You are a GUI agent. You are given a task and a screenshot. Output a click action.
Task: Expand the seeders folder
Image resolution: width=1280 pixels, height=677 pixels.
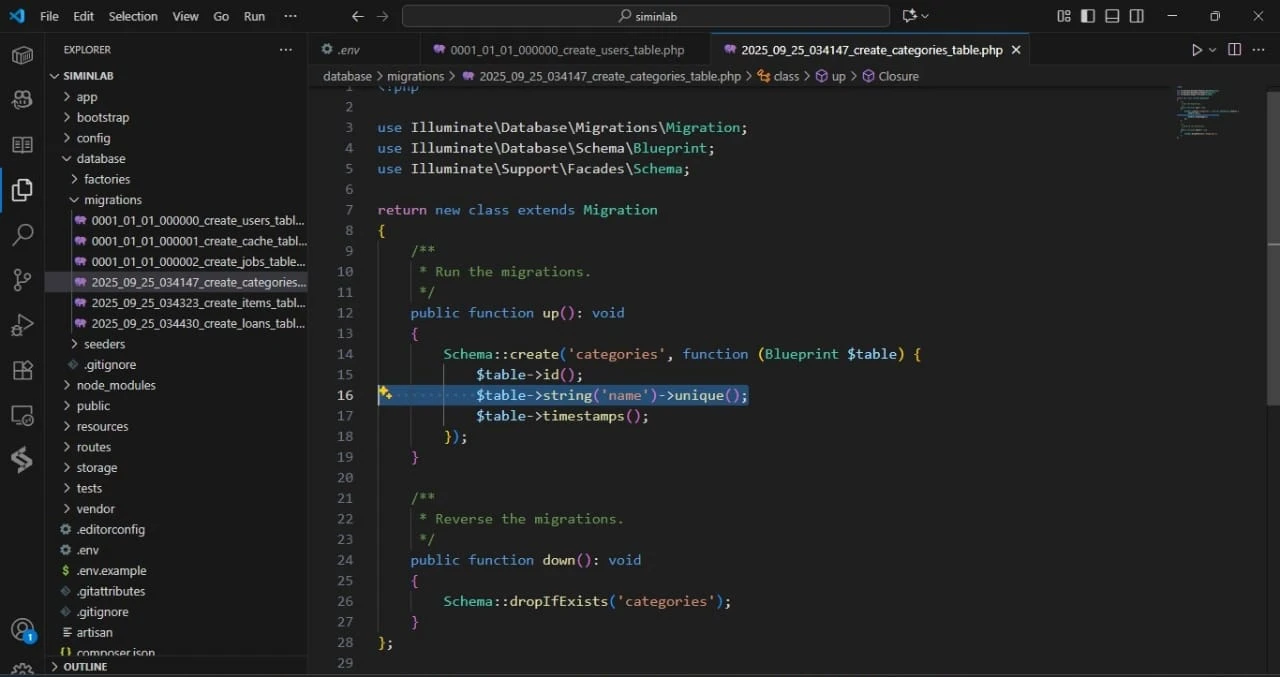(104, 344)
